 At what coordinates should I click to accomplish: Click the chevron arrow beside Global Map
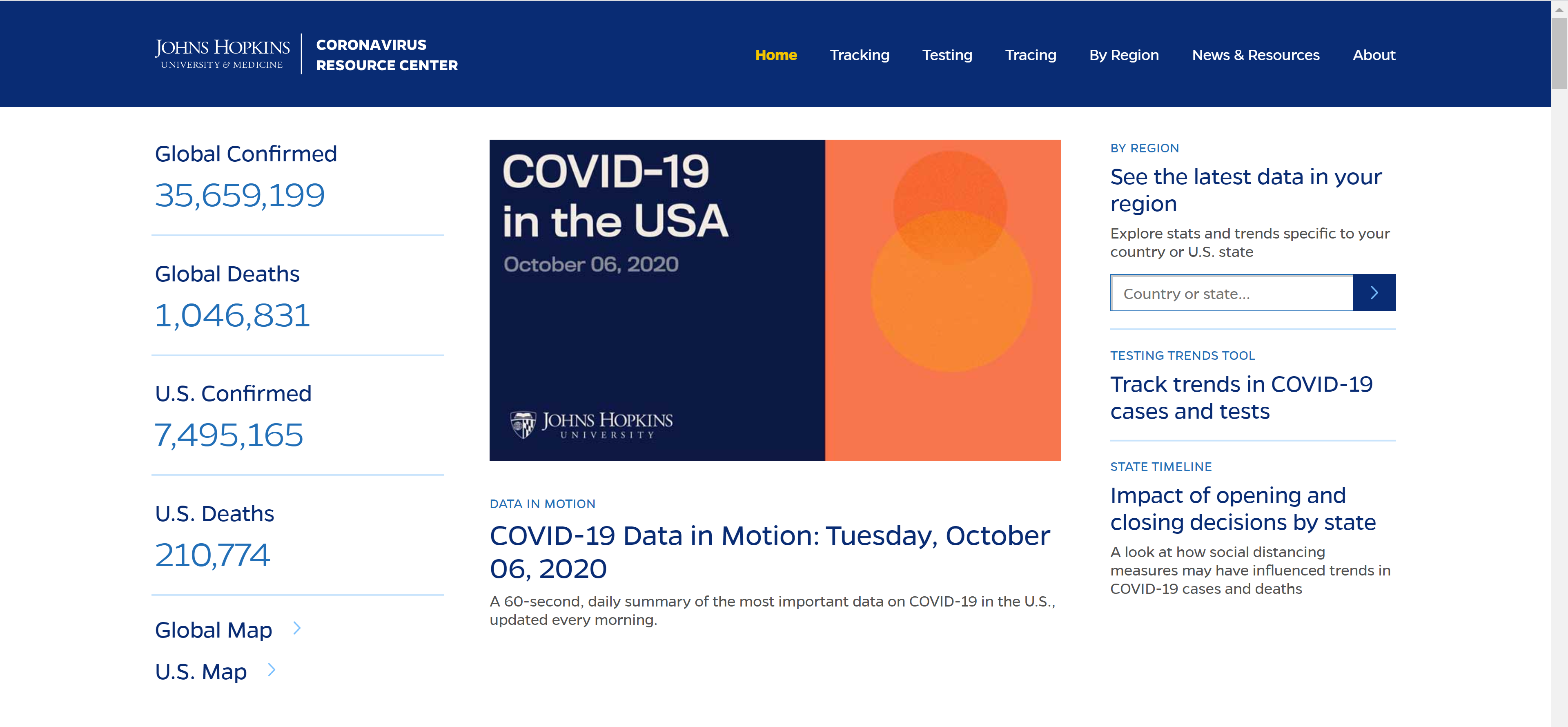click(297, 628)
